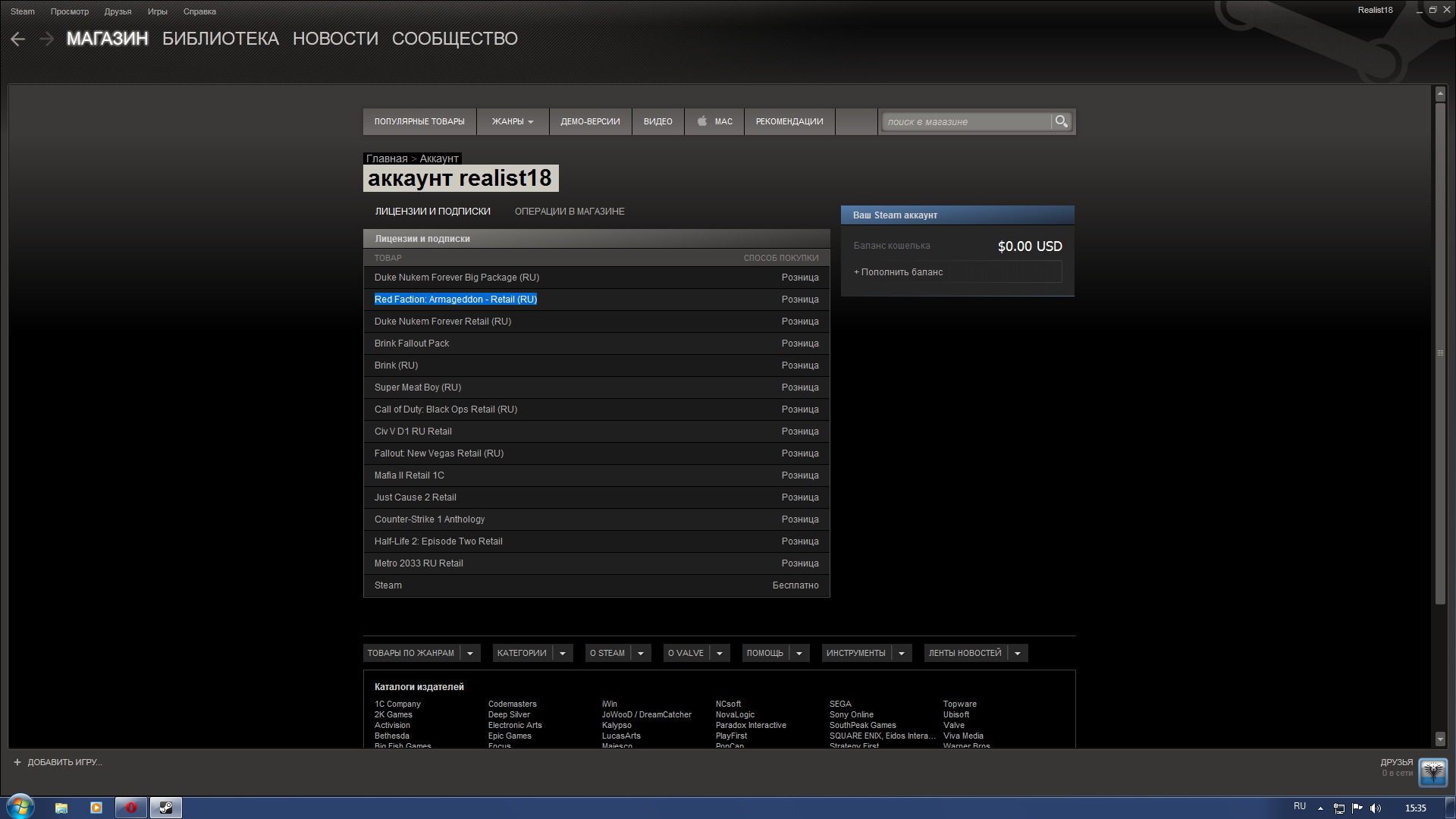This screenshot has width=1456, height=819.
Task: Switch to Операции в магазине tab
Action: (570, 212)
